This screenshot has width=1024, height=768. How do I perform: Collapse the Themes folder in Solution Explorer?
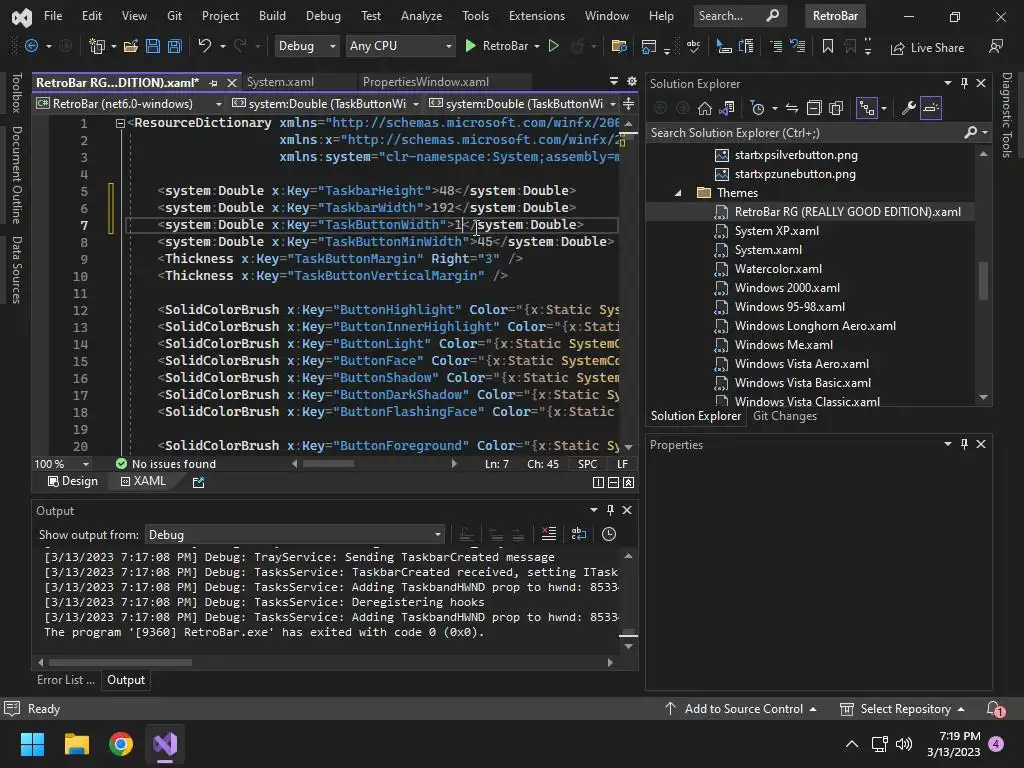(678, 193)
